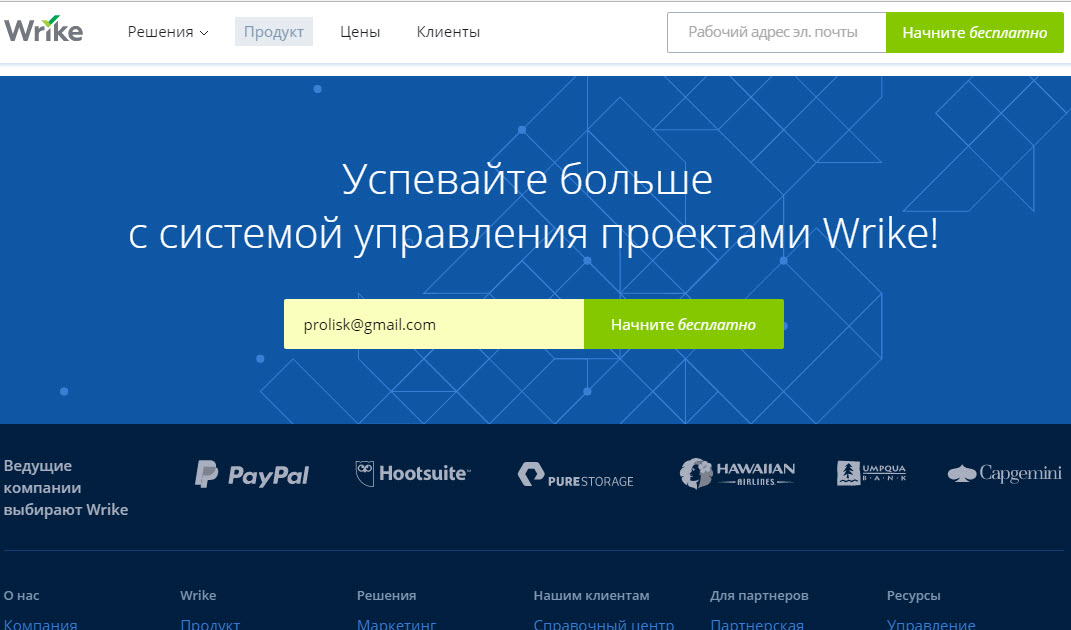Click the Pure Storage logo
This screenshot has width=1071, height=630.
pyautogui.click(x=576, y=475)
